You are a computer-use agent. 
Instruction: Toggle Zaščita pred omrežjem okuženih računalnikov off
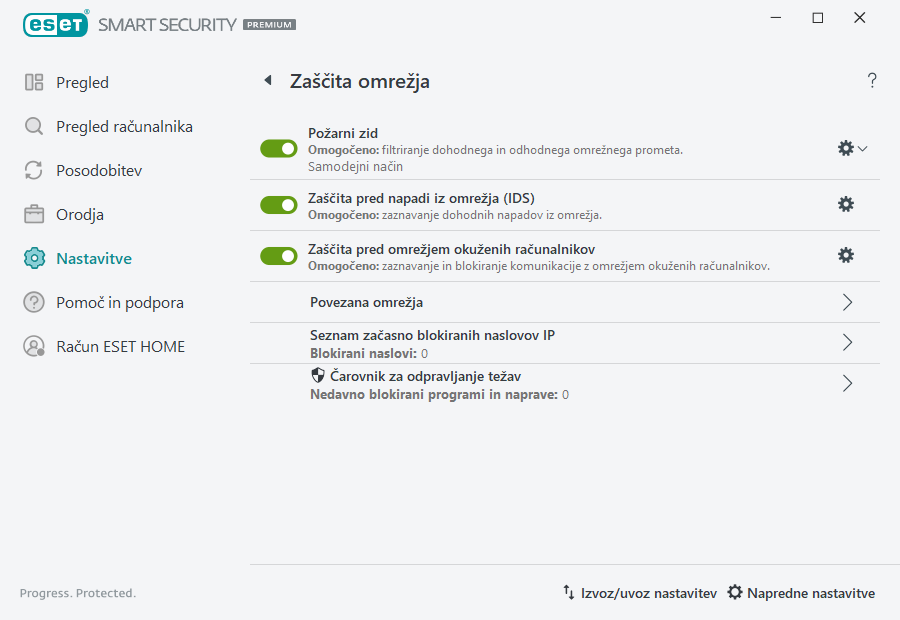coord(279,255)
